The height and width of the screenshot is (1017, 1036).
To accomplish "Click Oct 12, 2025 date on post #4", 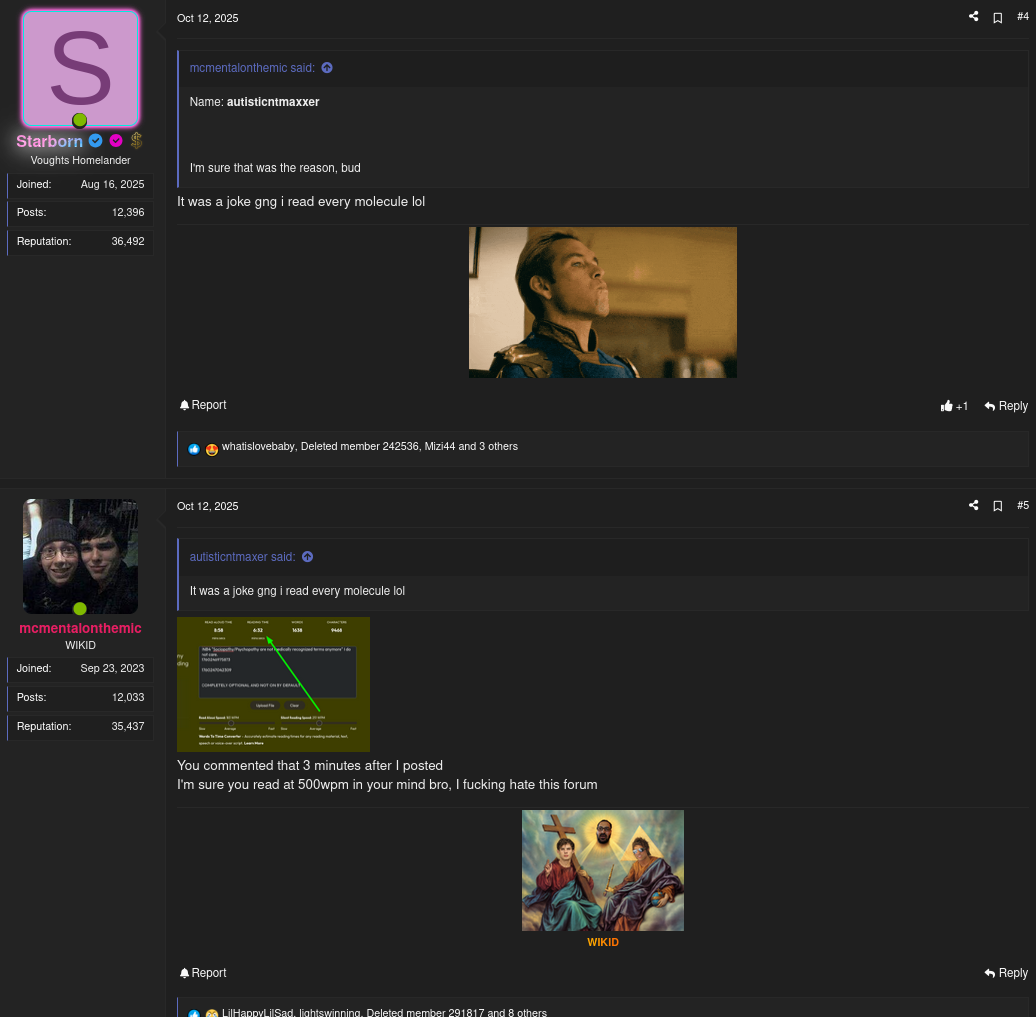I will pyautogui.click(x=207, y=18).
